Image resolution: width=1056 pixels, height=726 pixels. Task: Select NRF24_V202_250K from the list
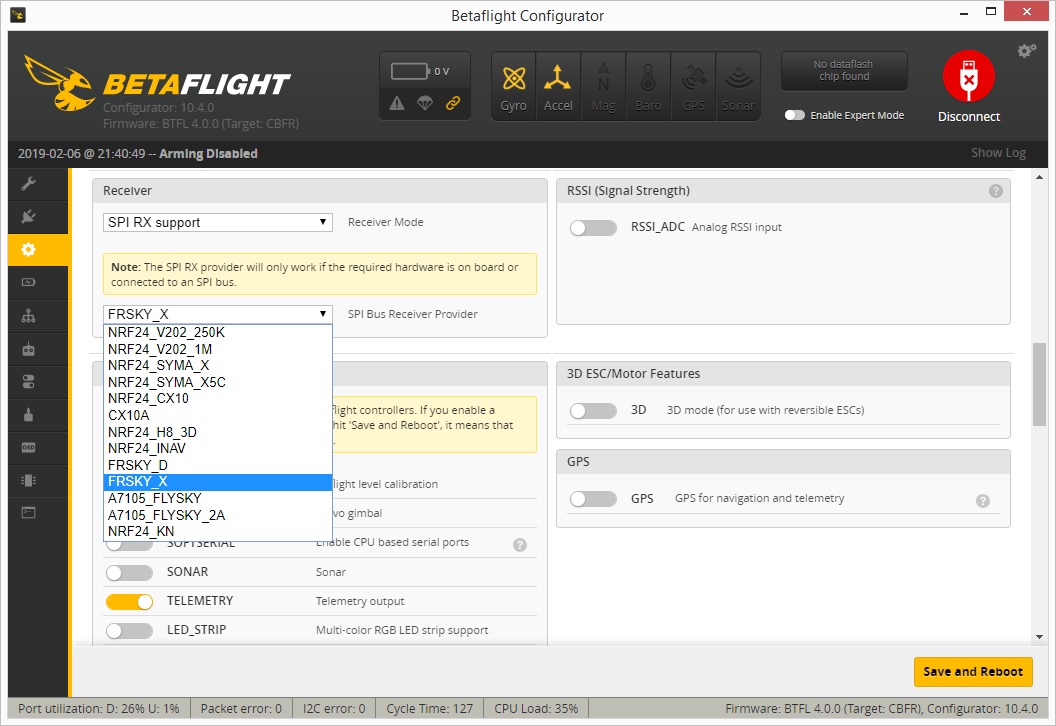[x=218, y=332]
